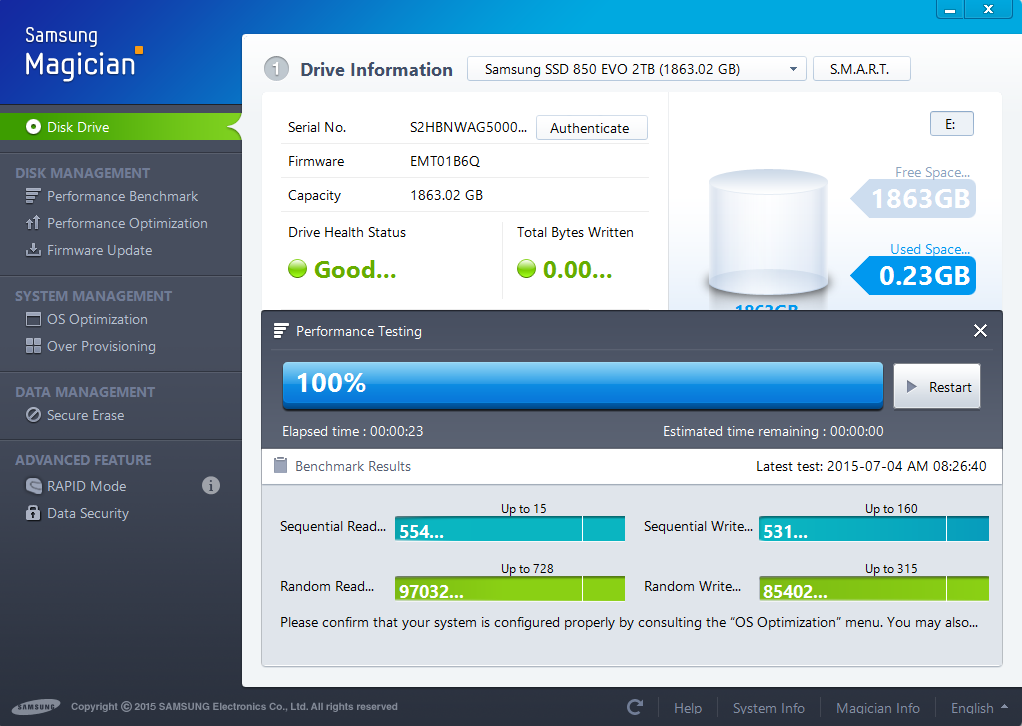Restart the performance benchmark test
Image resolution: width=1022 pixels, height=726 pixels.
[x=936, y=387]
